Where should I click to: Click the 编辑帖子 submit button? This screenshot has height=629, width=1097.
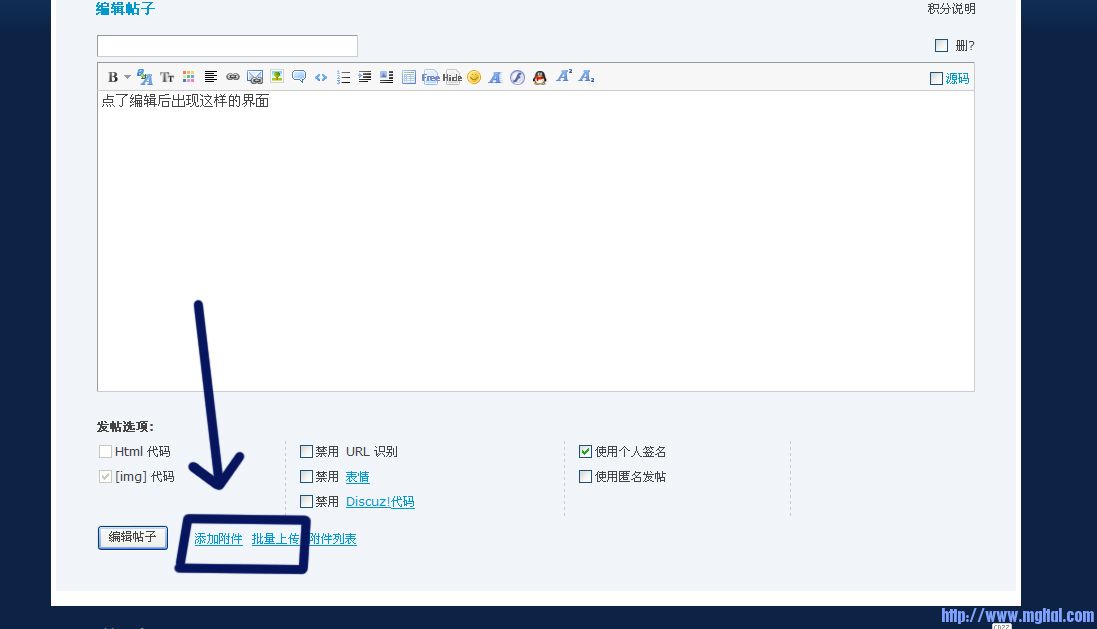click(132, 537)
